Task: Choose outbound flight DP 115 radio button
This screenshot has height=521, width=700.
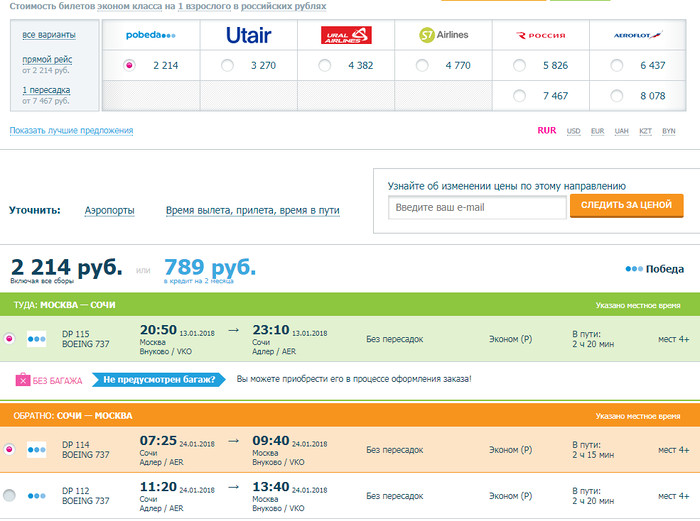Action: coord(9,338)
